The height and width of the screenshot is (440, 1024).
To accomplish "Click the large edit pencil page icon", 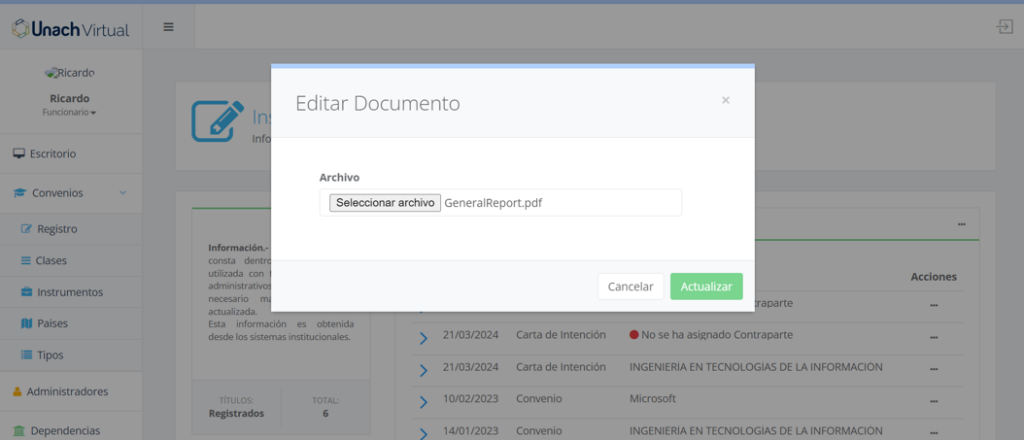I will tap(217, 121).
